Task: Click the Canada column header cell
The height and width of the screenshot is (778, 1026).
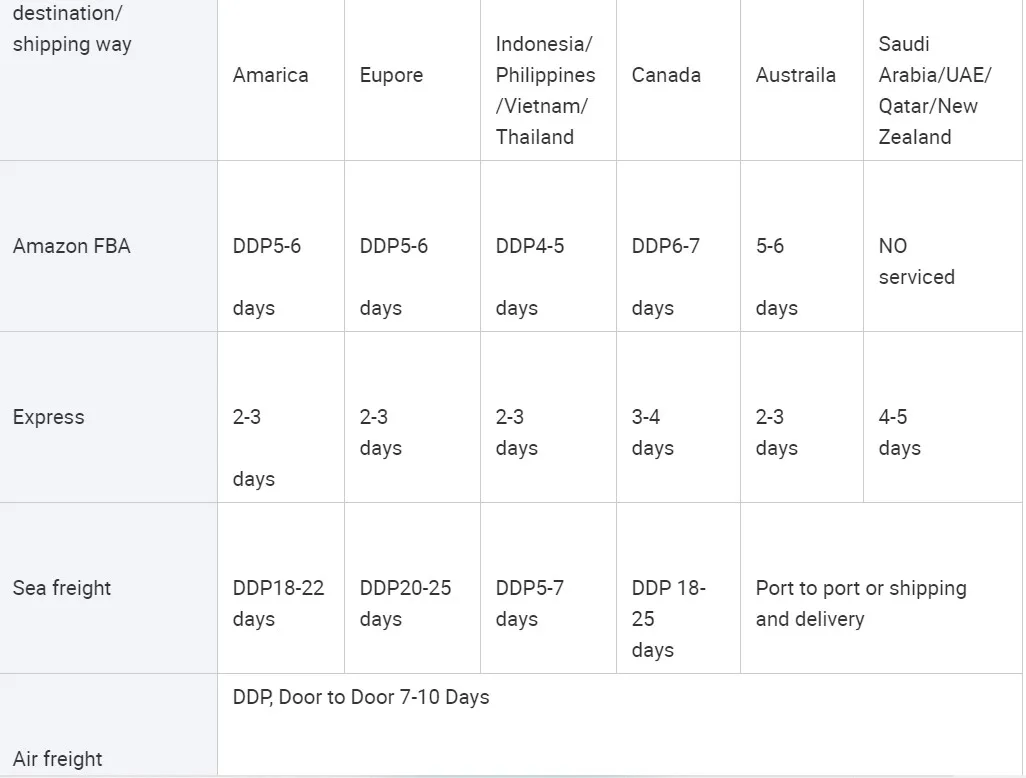Action: (678, 80)
